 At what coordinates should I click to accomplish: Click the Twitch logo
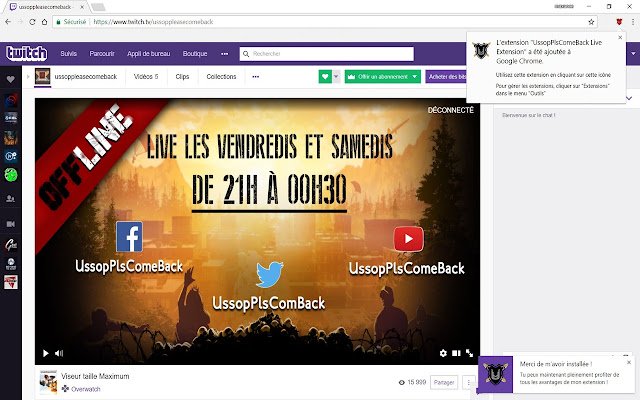(x=27, y=53)
